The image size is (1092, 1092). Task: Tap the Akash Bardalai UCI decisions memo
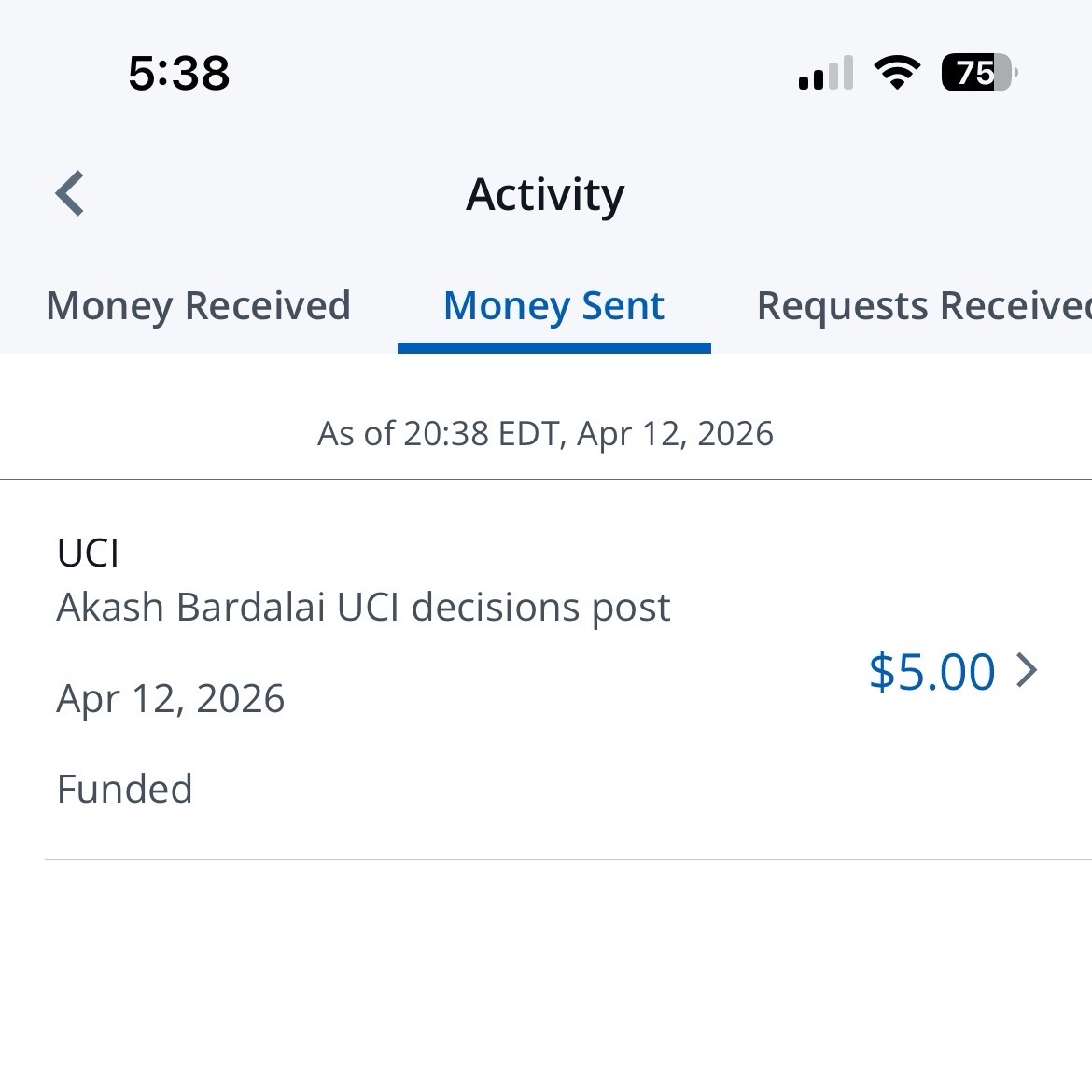[363, 608]
